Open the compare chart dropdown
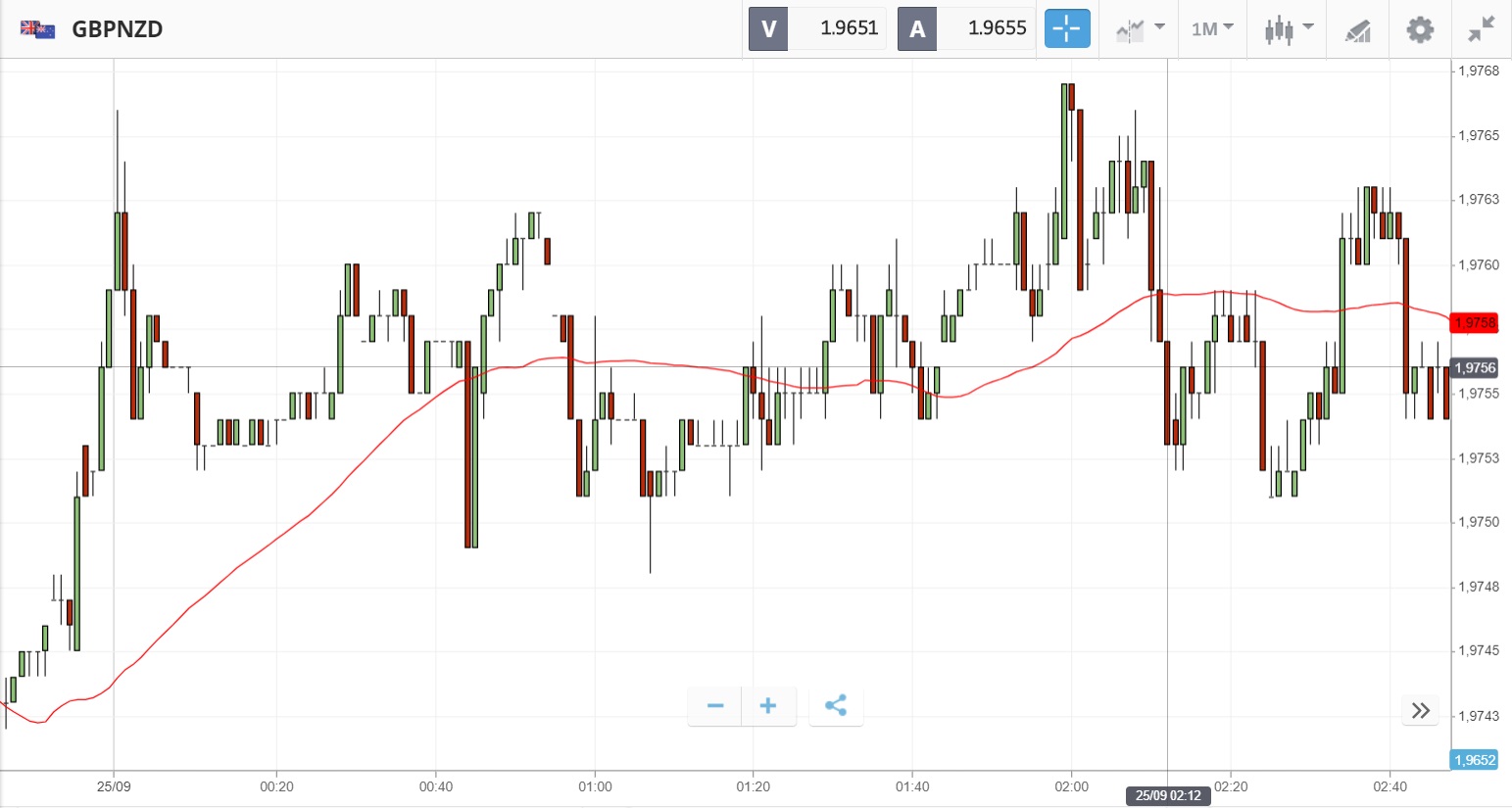The image size is (1512, 808). tap(1140, 28)
